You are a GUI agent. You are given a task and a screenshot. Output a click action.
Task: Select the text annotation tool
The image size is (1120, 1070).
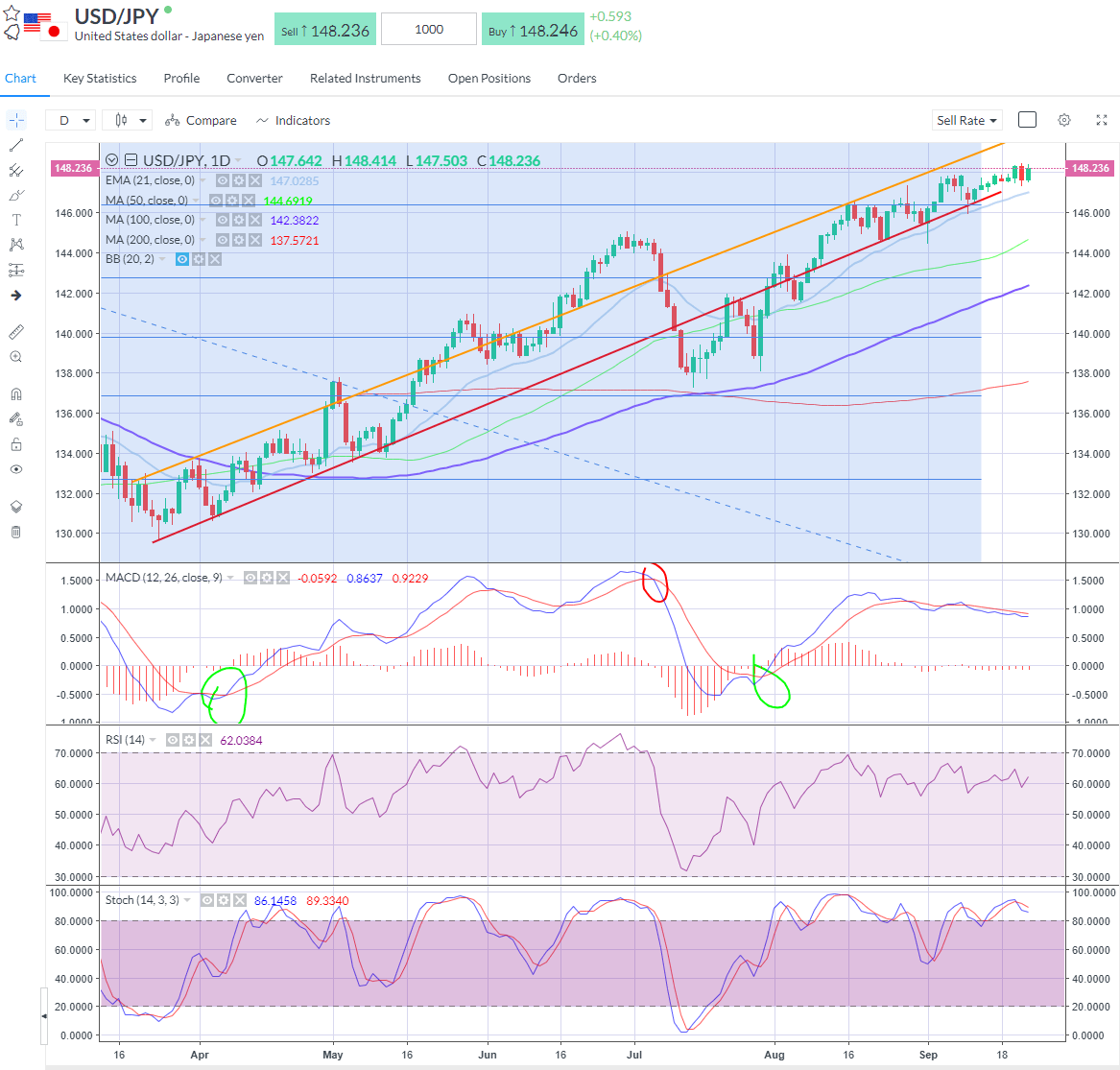(16, 220)
